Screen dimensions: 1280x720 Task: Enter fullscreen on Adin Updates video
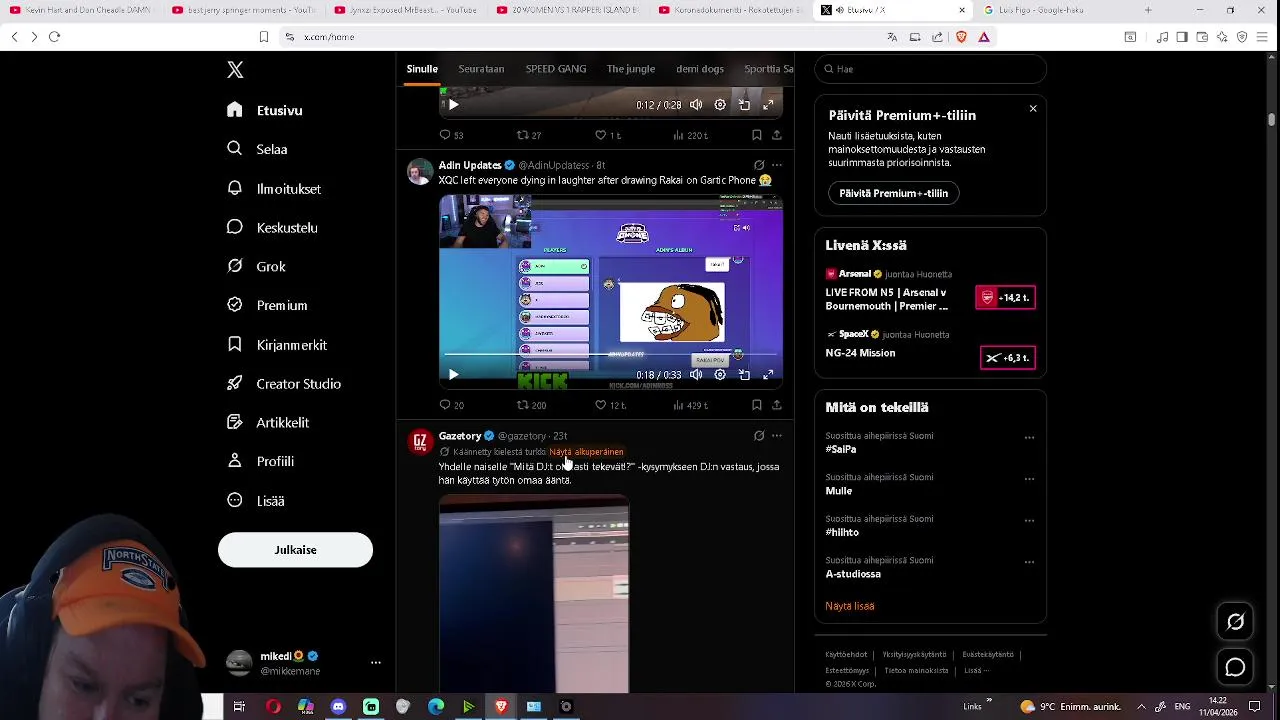point(768,375)
